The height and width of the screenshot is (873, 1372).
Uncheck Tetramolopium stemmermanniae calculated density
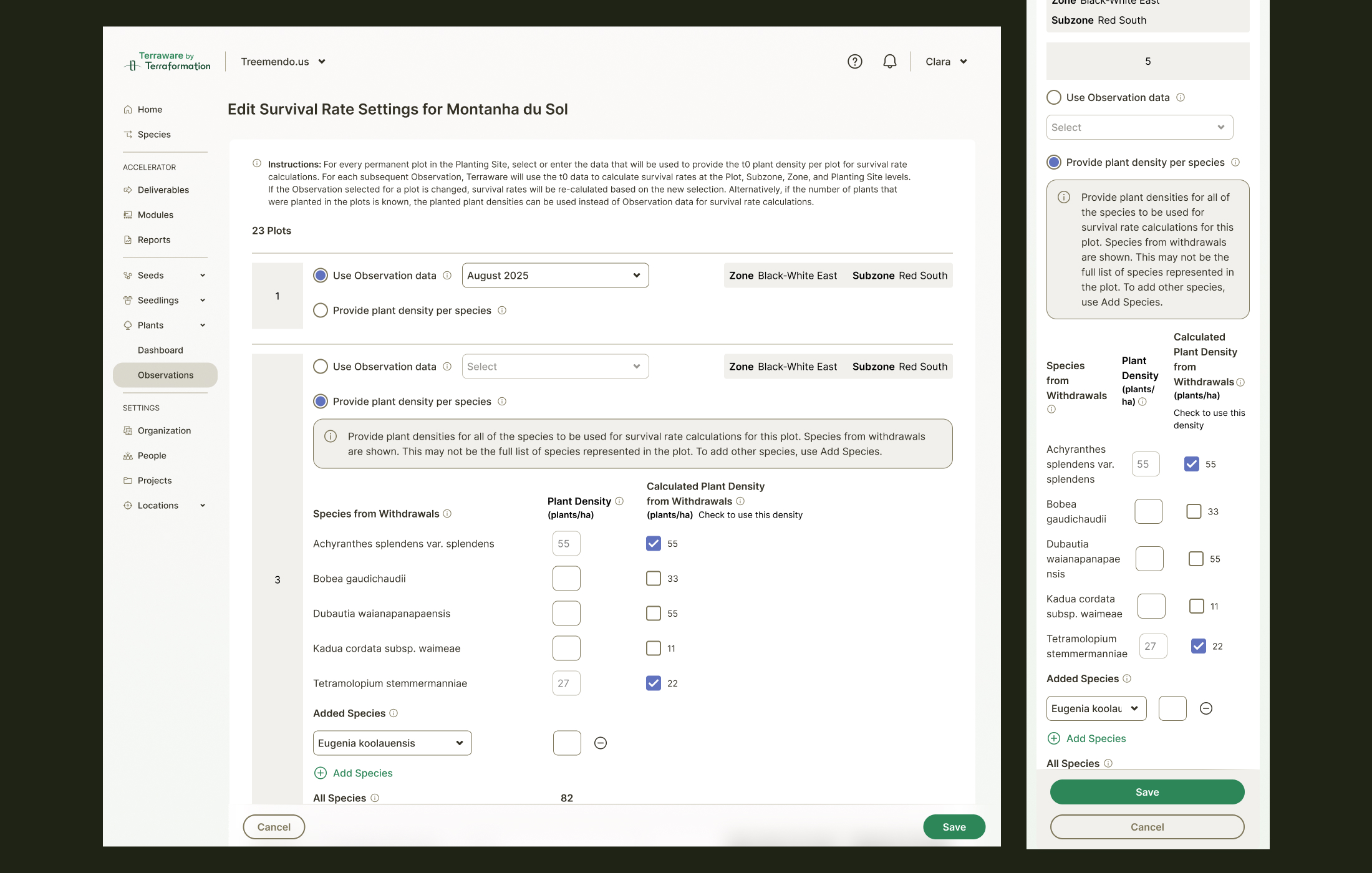tap(653, 683)
